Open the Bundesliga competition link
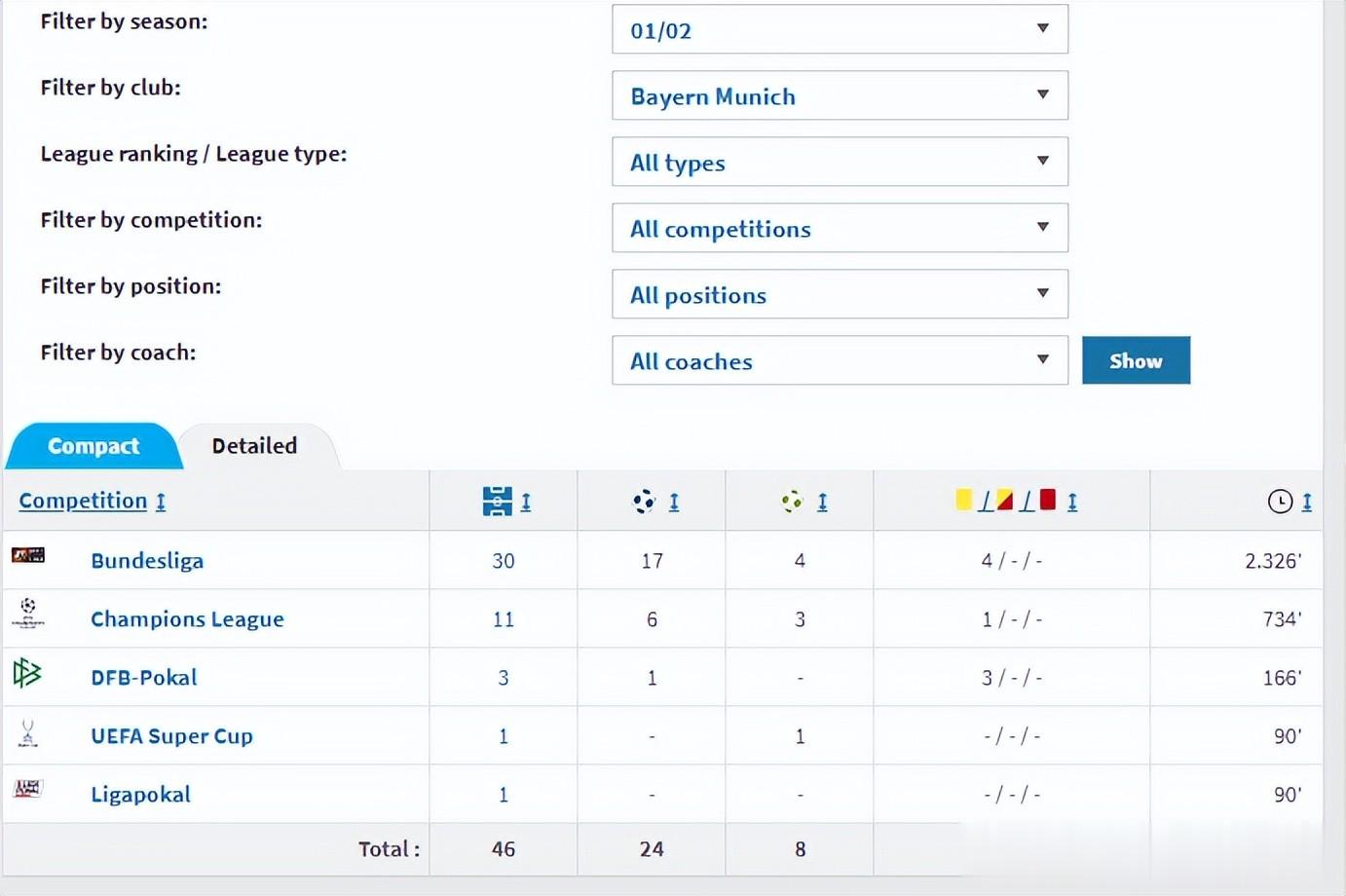This screenshot has width=1346, height=896. [x=147, y=561]
